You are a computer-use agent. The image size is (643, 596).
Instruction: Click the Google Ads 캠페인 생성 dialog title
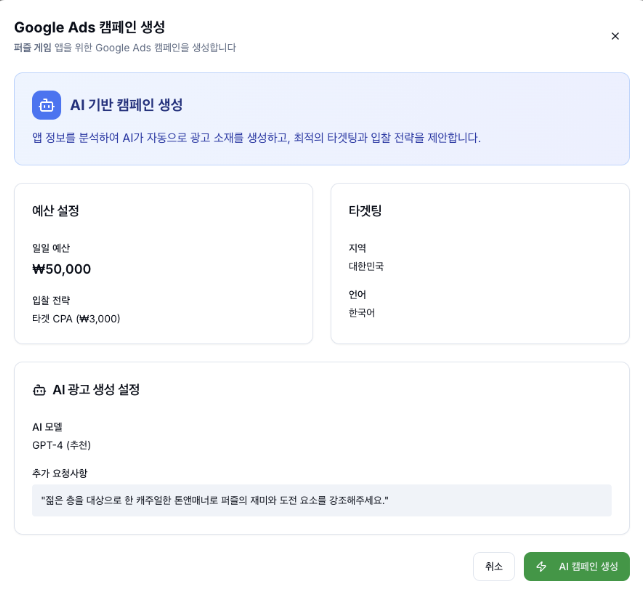click(x=89, y=27)
